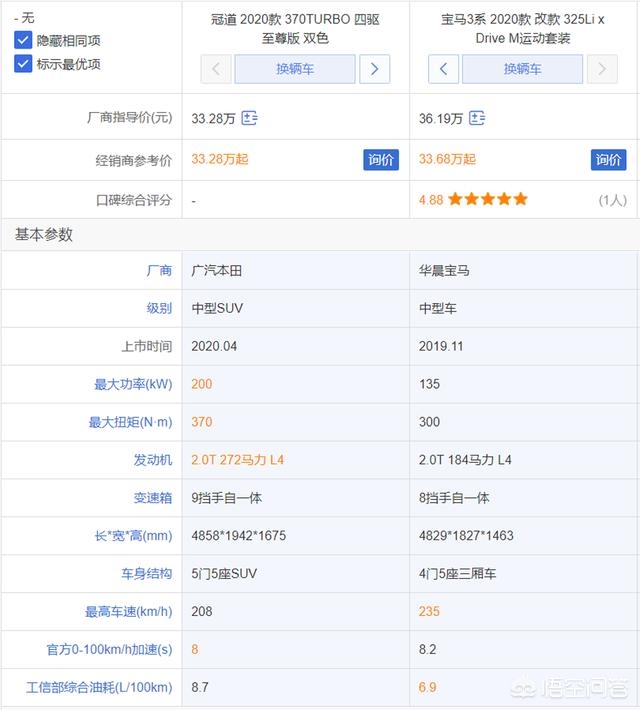Open the 最大扭矩(N·m) parameter link
The height and width of the screenshot is (710, 640).
coord(130,422)
